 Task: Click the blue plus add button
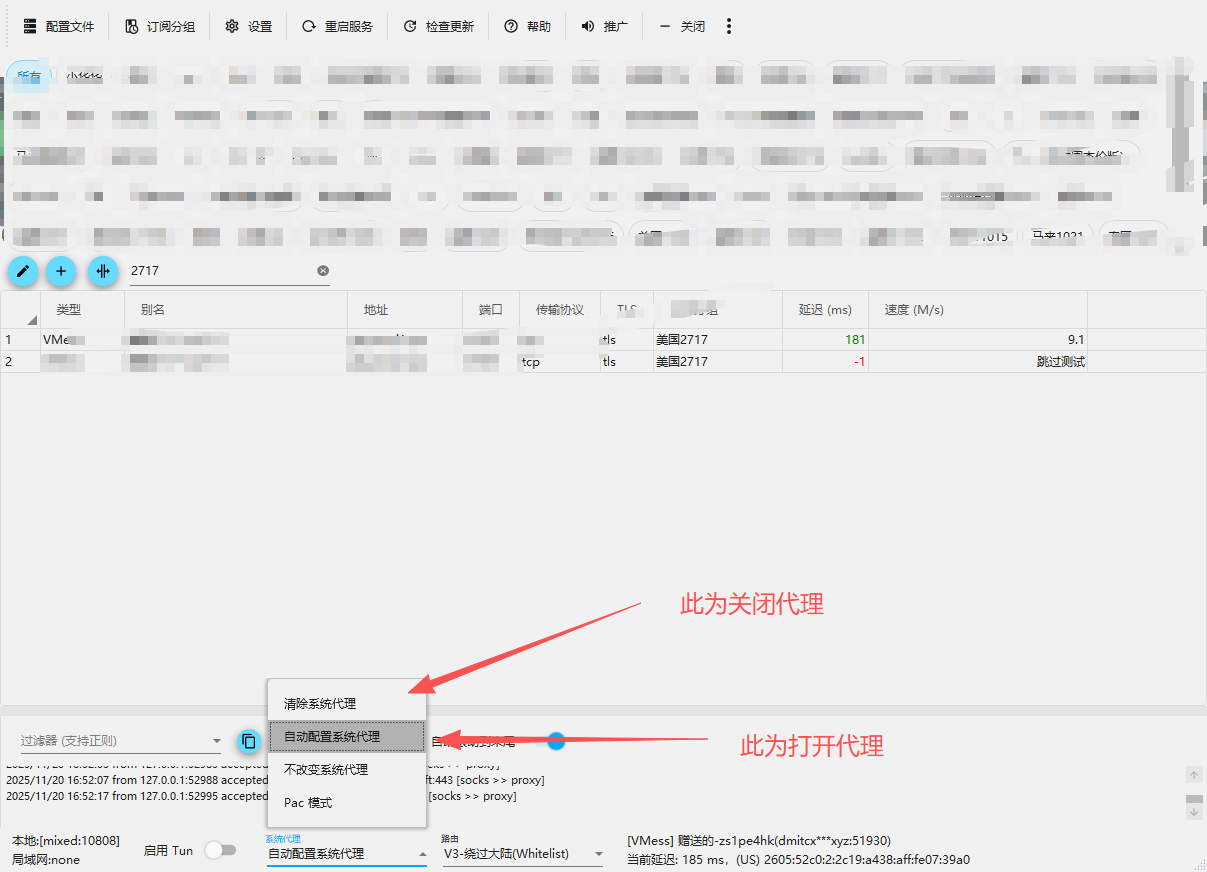coord(61,270)
